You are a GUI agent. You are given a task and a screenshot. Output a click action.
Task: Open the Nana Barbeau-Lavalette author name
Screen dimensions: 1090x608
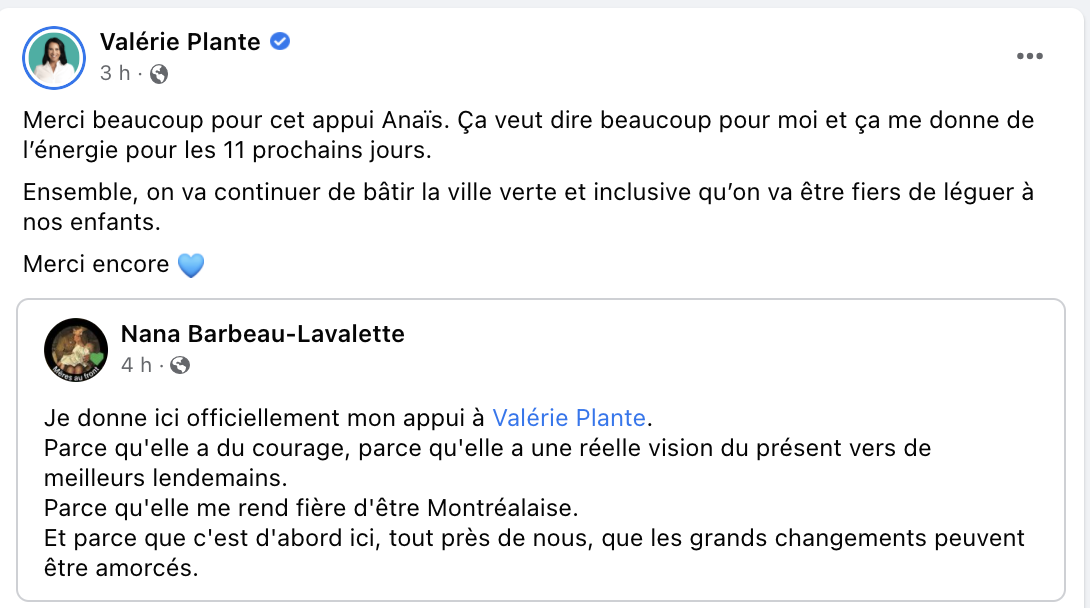pyautogui.click(x=263, y=334)
